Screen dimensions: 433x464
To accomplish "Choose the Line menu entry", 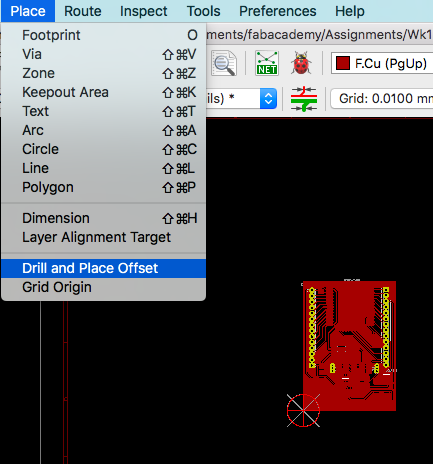I will click(x=104, y=168).
